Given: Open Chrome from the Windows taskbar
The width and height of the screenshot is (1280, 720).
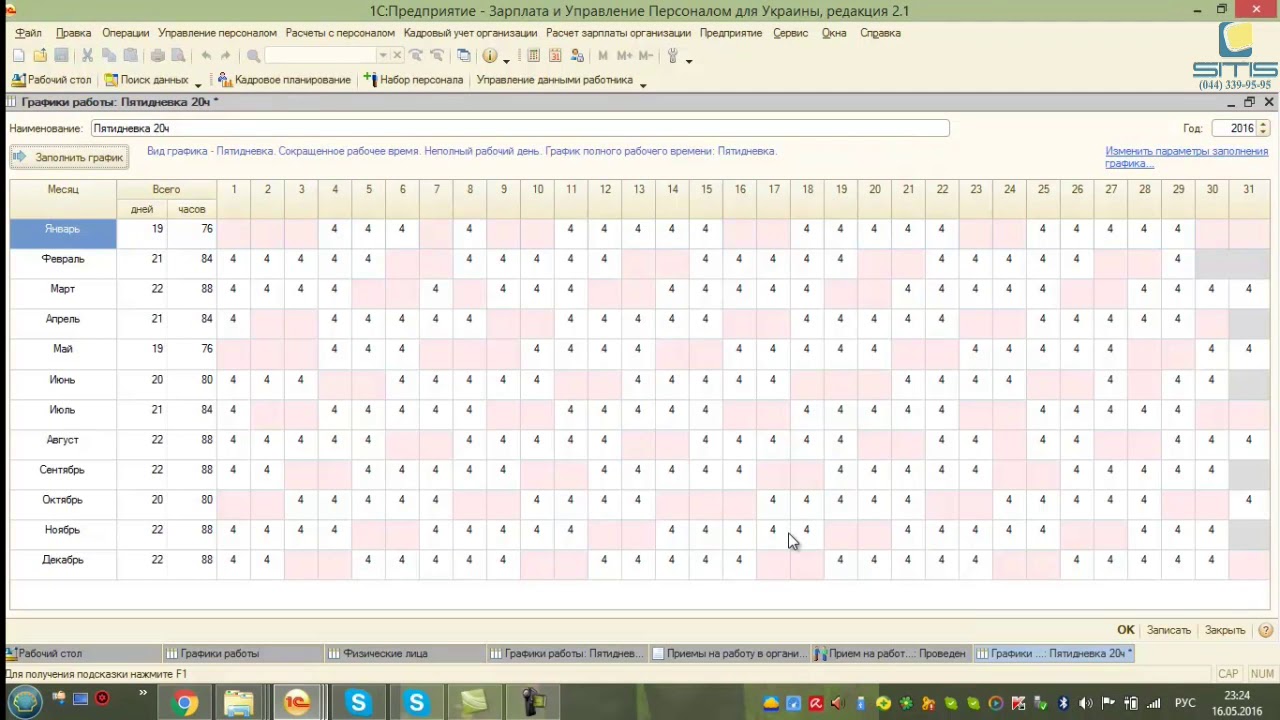Looking at the screenshot, I should (x=184, y=703).
